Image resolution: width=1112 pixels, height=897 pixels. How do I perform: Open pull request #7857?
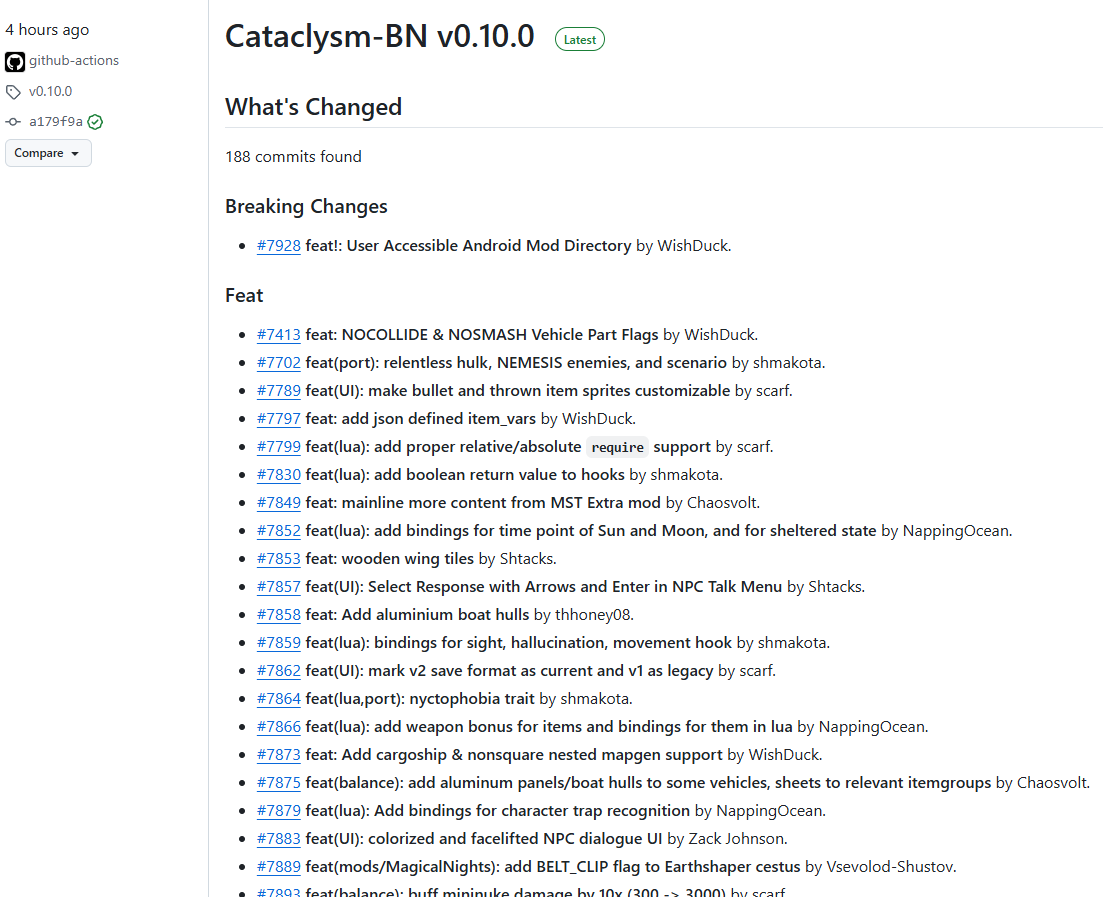pos(279,587)
